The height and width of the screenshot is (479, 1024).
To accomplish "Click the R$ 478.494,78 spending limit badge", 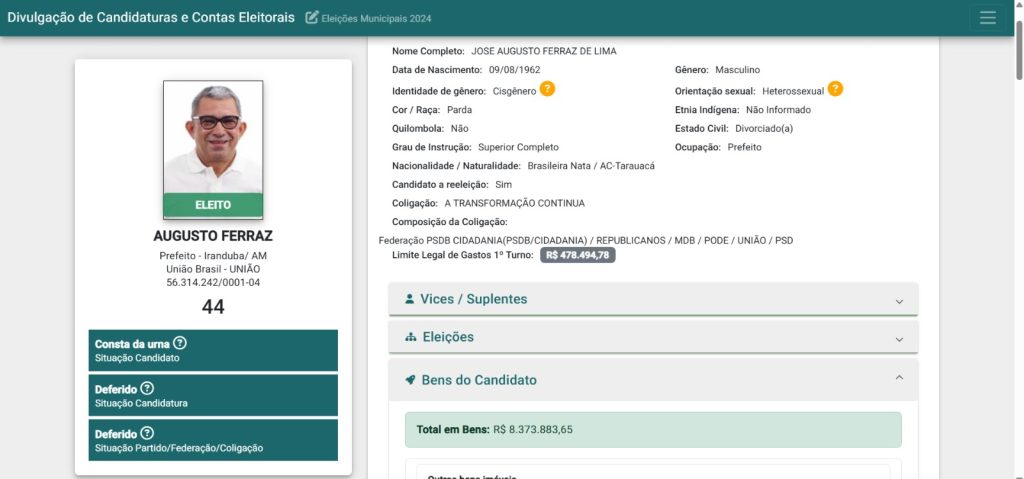I will [577, 255].
